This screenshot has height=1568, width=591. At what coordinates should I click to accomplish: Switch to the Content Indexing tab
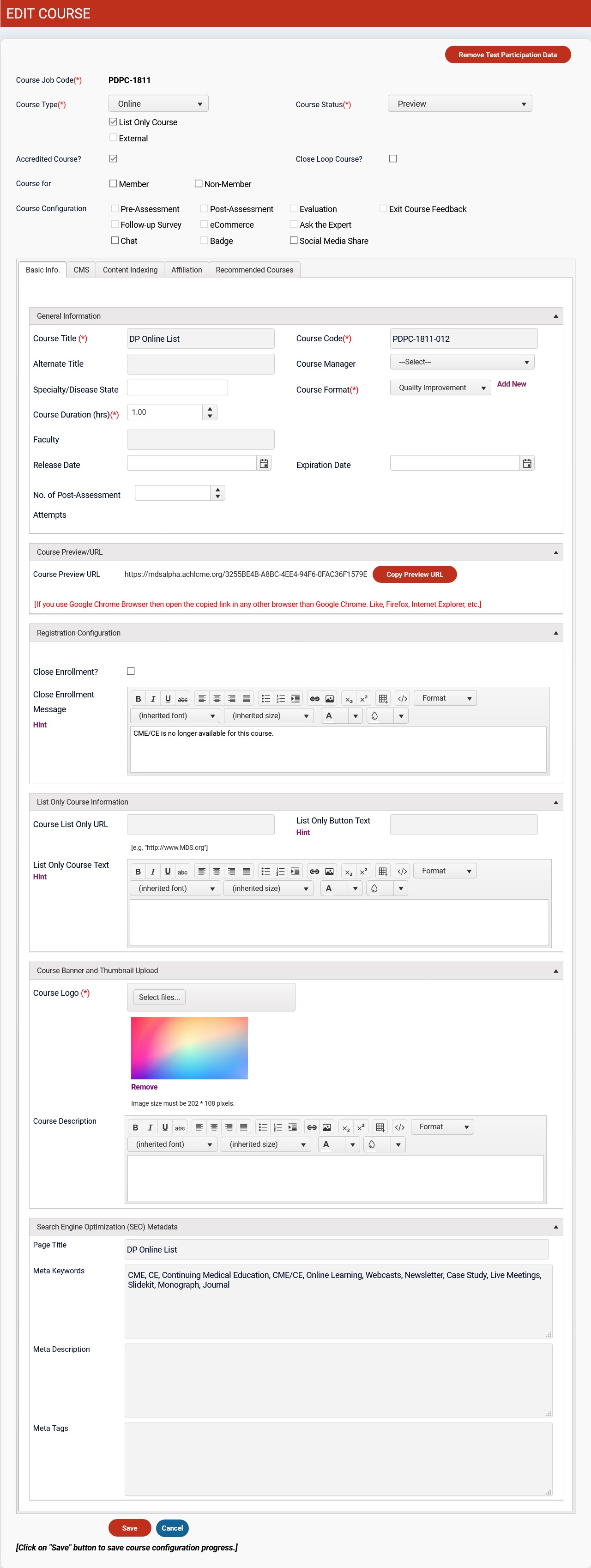(x=130, y=270)
